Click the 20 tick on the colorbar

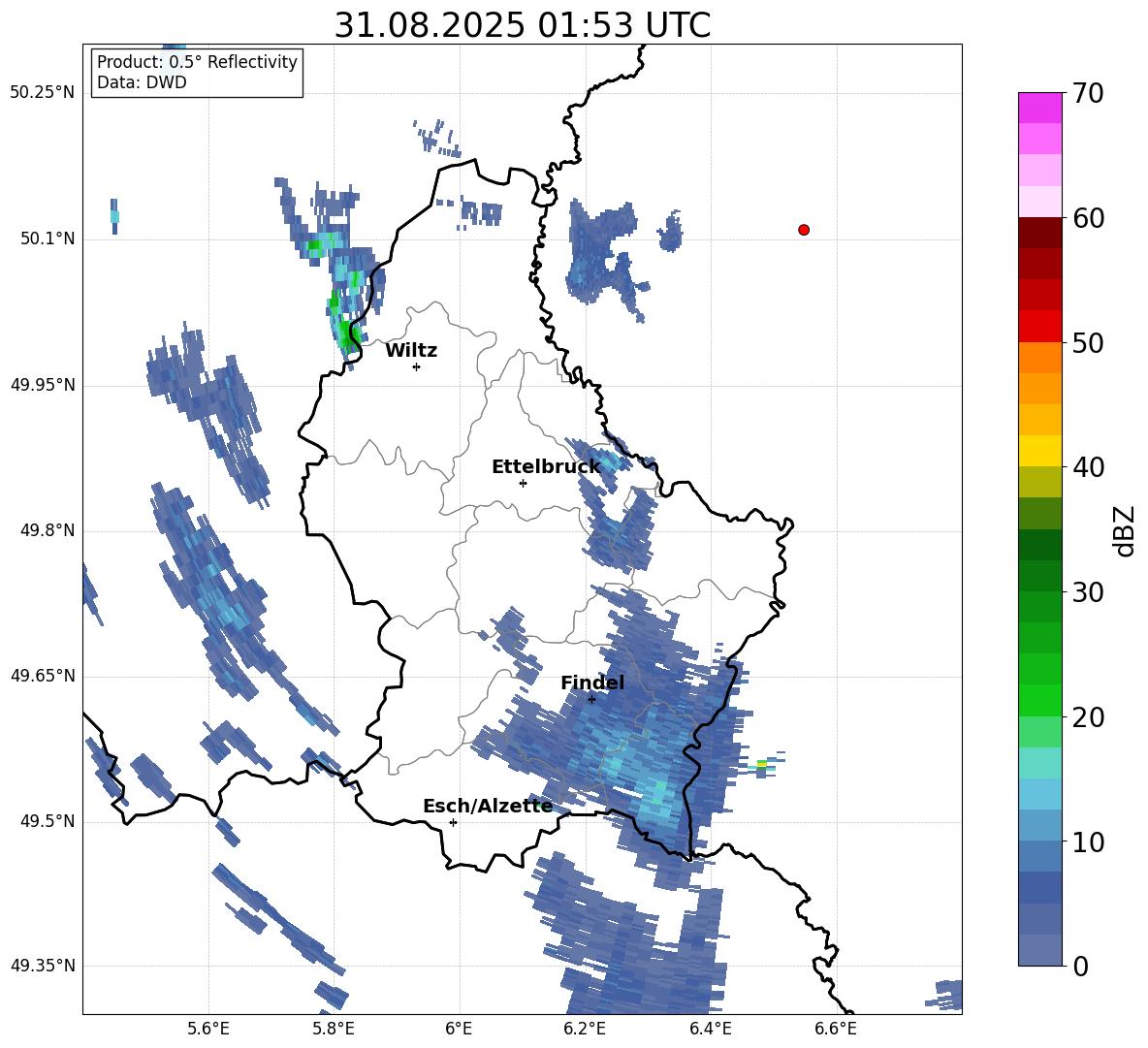pos(1087,717)
